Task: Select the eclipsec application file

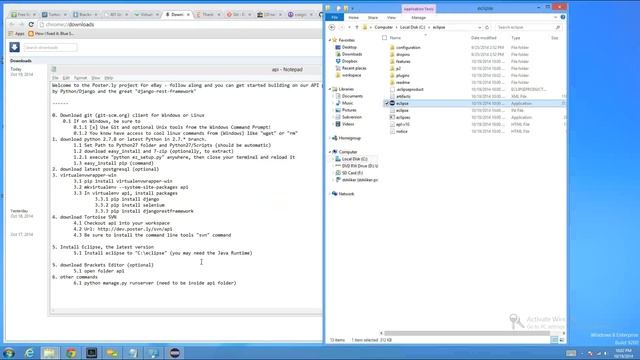Action: click(400, 118)
